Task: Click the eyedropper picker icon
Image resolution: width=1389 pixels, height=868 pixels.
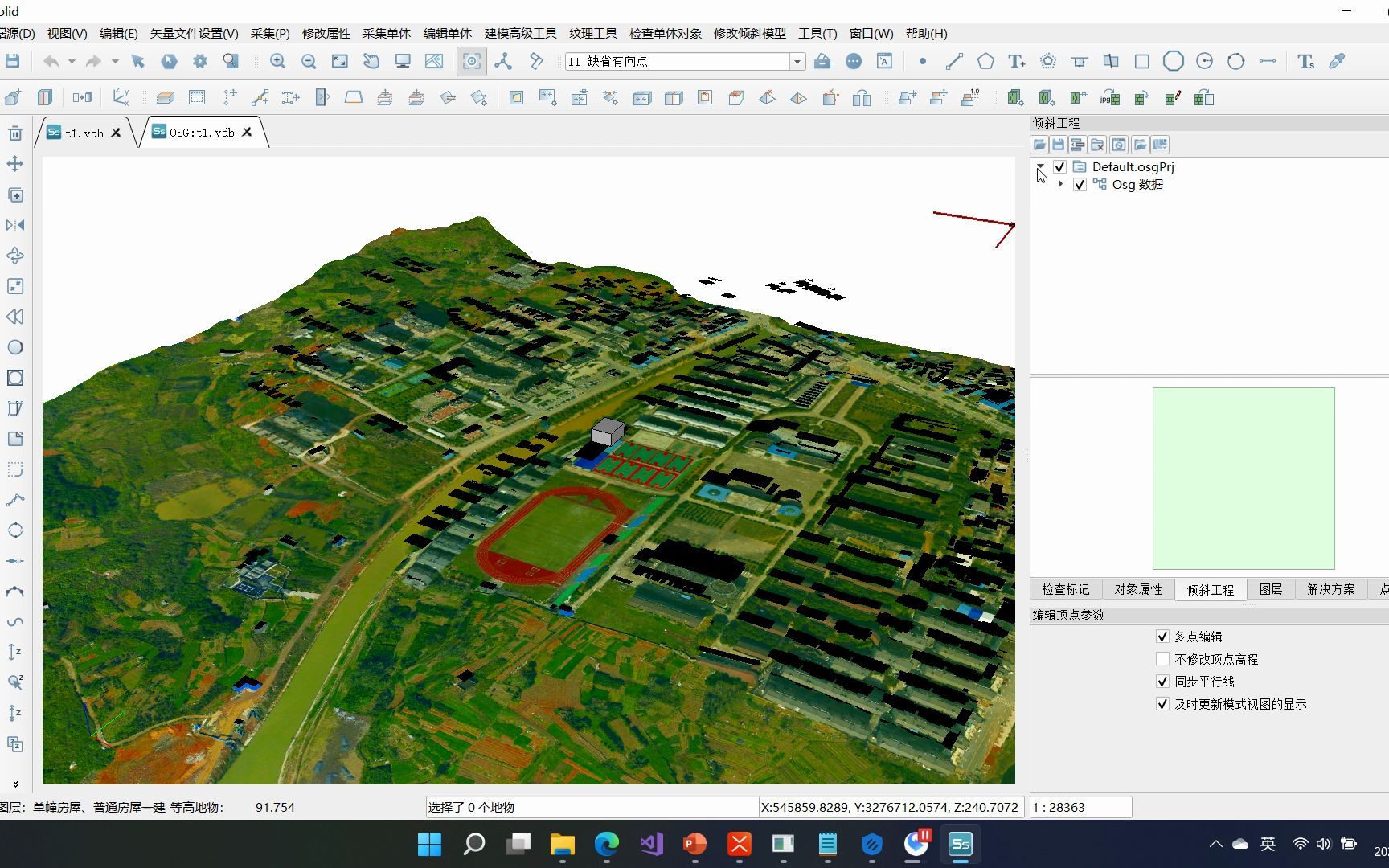Action: 1337,61
